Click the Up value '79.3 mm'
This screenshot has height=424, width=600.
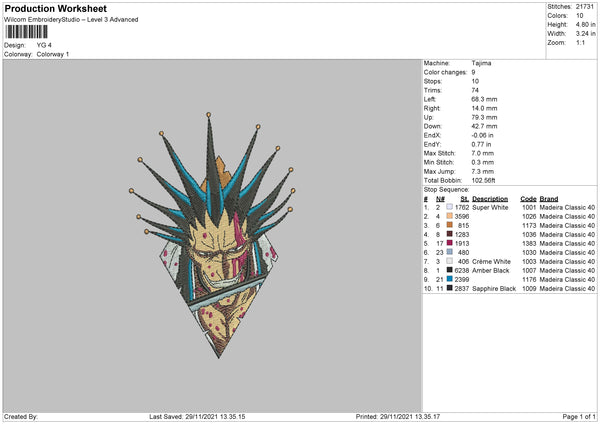click(484, 117)
